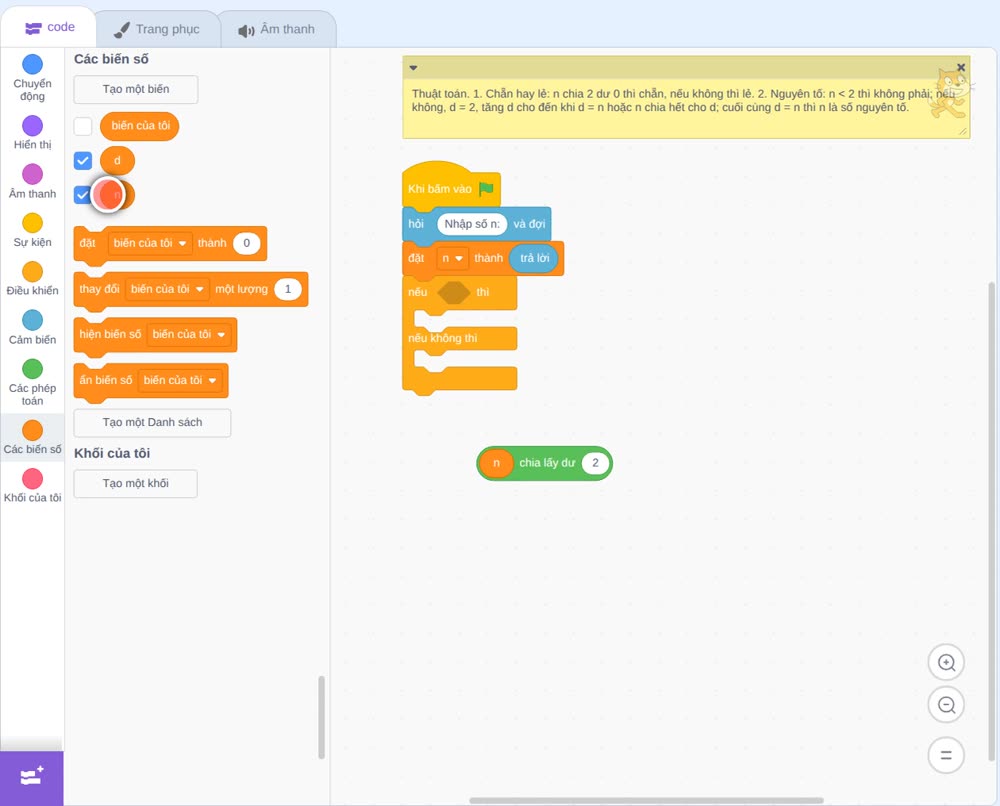Viewport: 1000px width, 806px height.
Task: Click the green flag on hat block
Action: [486, 188]
